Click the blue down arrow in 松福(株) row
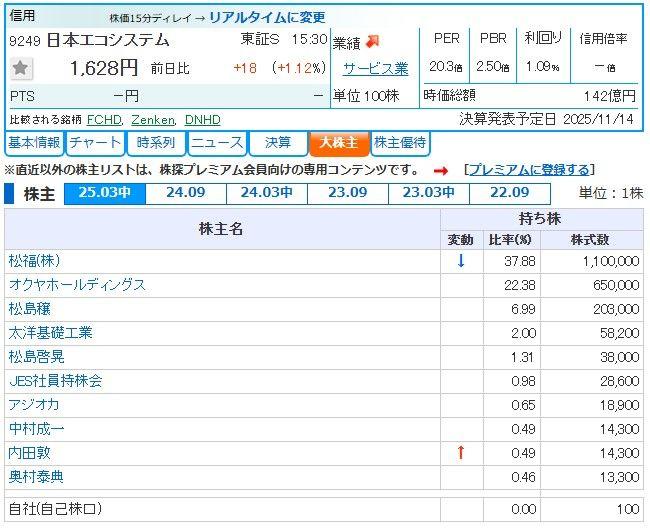The height and width of the screenshot is (528, 650). [461, 261]
